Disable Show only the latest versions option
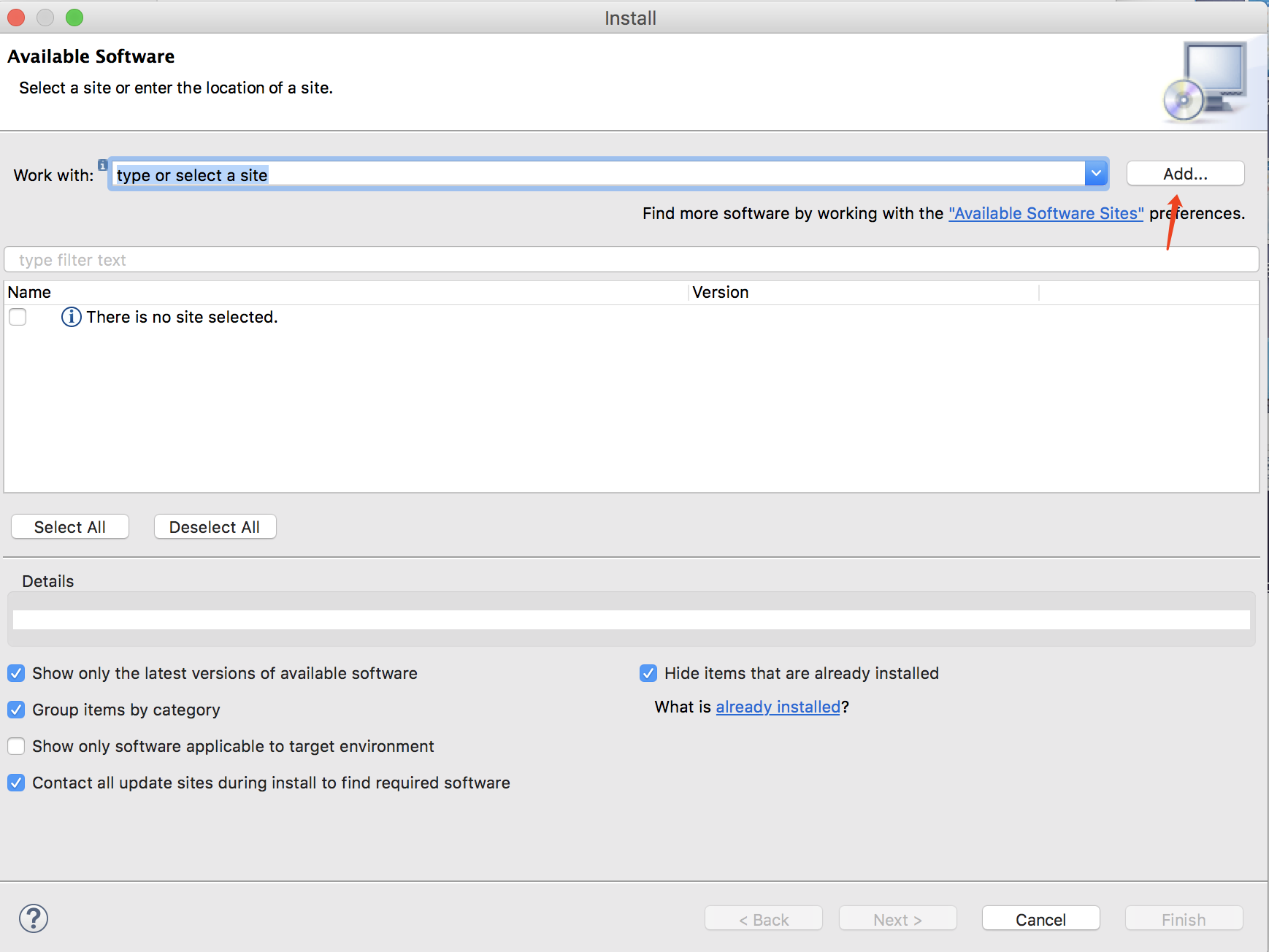Viewport: 1269px width, 952px height. [16, 673]
